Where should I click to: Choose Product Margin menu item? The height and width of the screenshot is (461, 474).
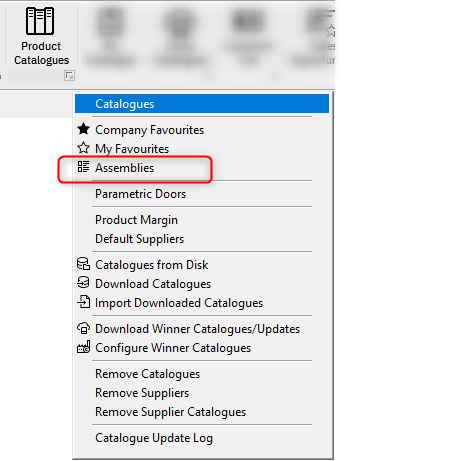pos(136,220)
